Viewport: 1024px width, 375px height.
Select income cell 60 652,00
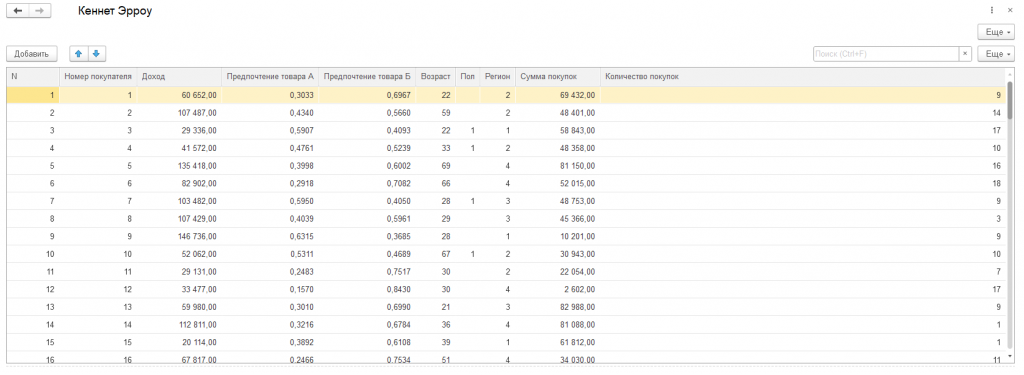tap(180, 95)
